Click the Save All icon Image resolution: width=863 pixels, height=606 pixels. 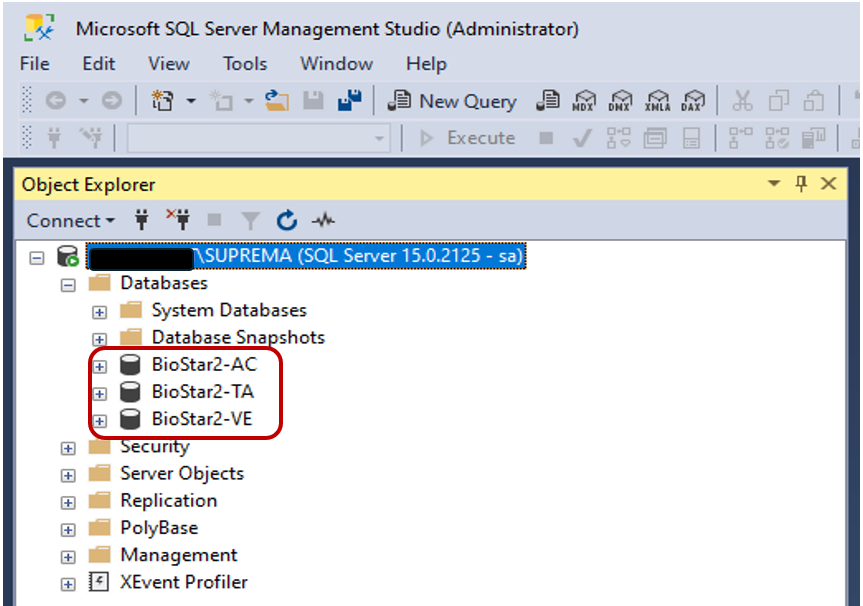[x=349, y=101]
